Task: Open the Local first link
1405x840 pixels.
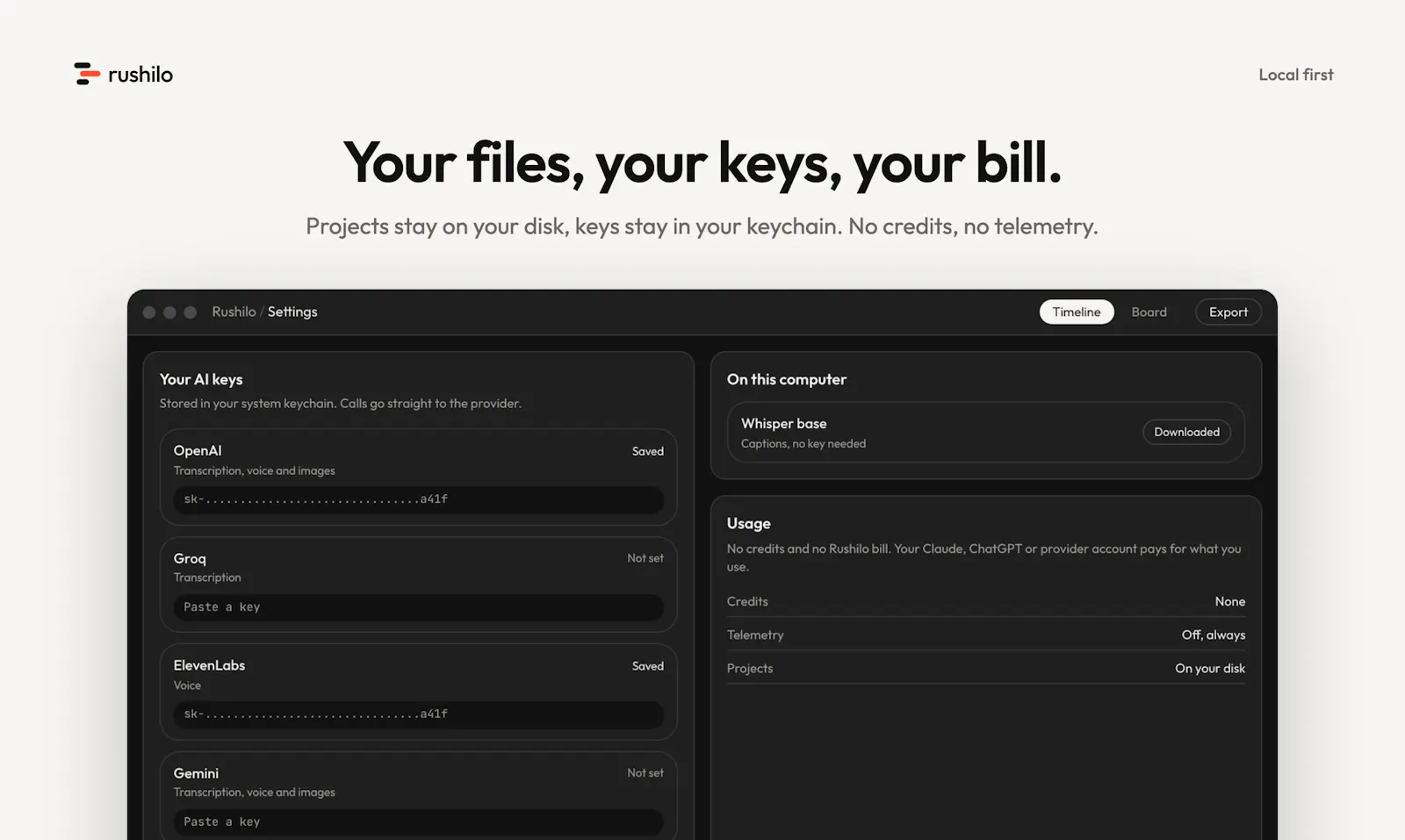Action: [x=1295, y=75]
